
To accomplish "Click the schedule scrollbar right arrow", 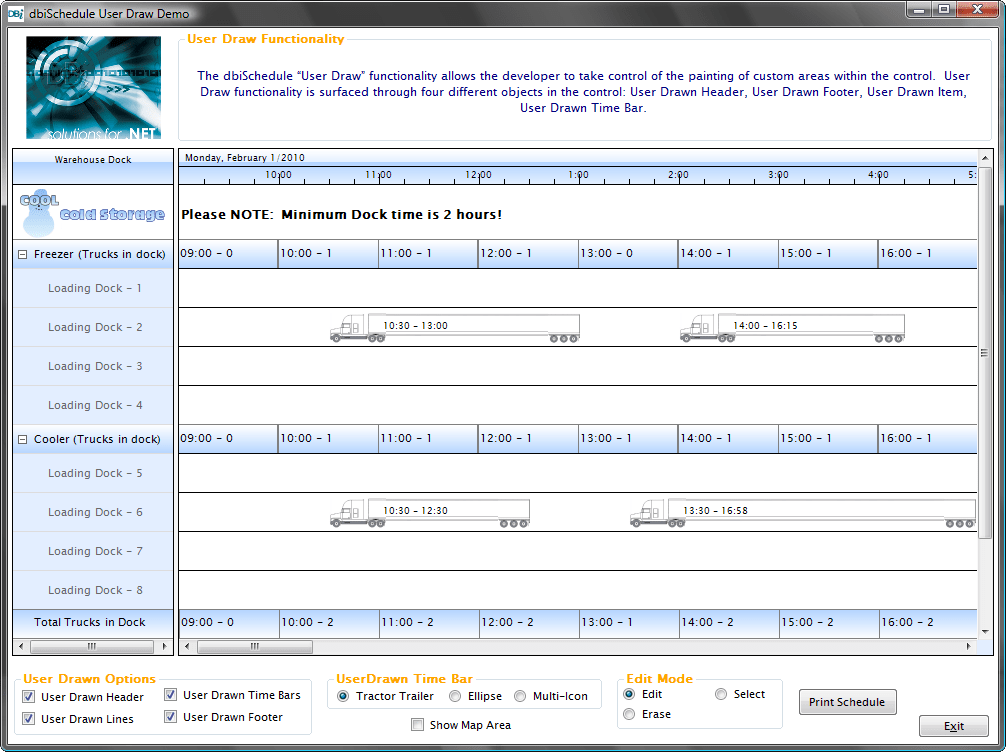I will 969,646.
